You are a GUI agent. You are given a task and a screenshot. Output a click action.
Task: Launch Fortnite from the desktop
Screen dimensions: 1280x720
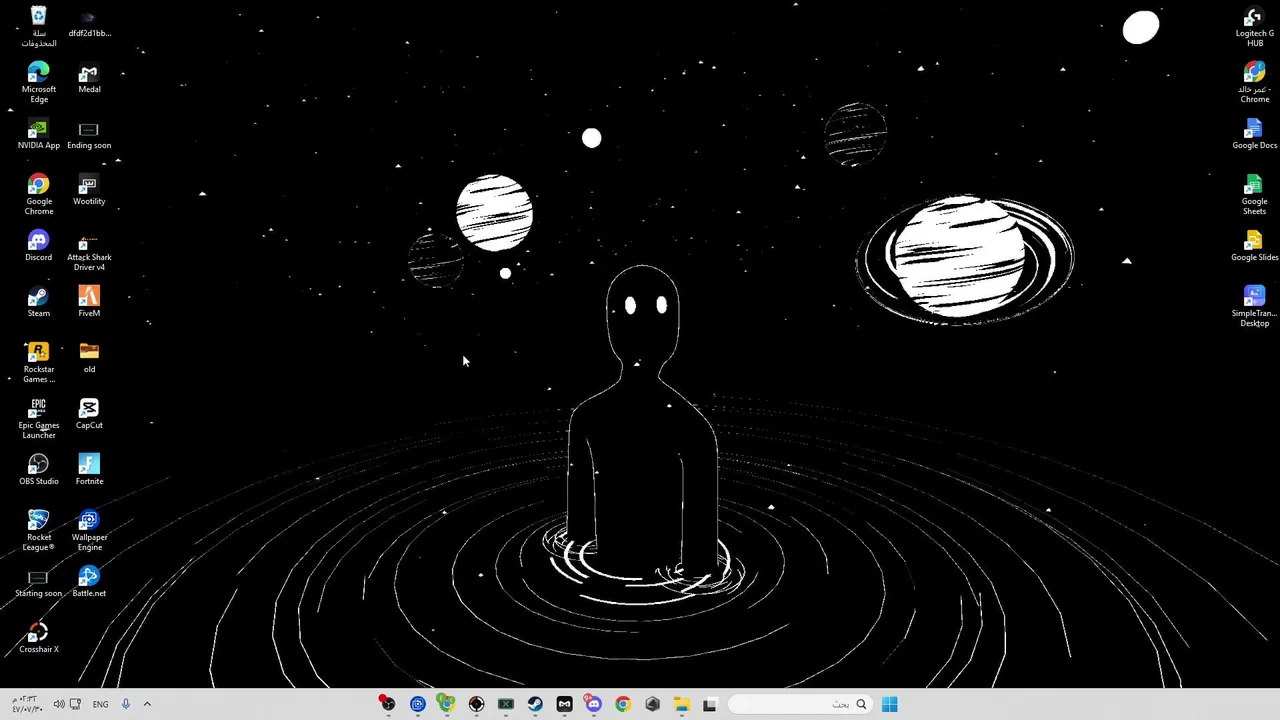click(x=89, y=471)
